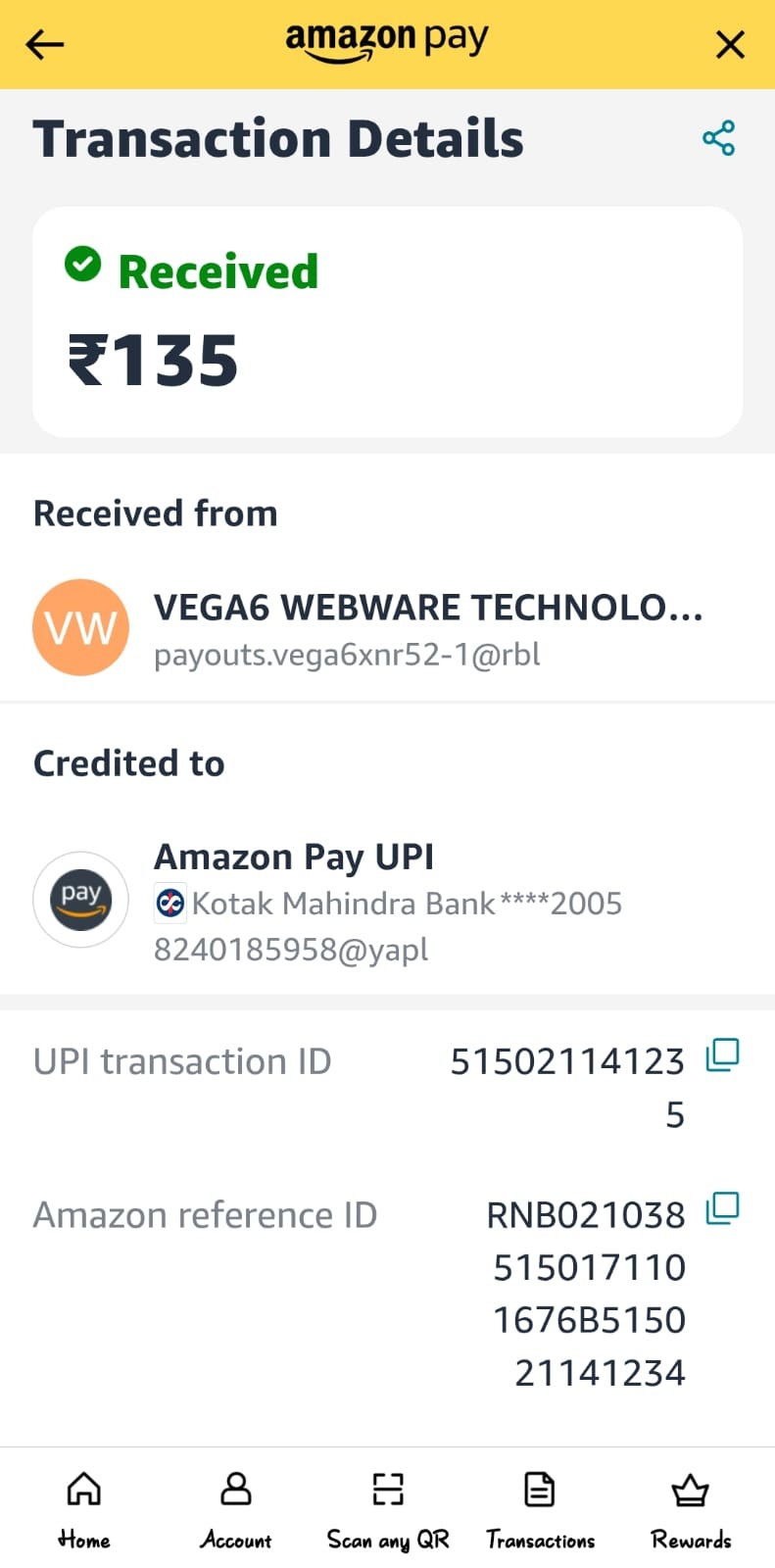
Task: Tap the green Received checkmark icon
Action: coord(83,263)
